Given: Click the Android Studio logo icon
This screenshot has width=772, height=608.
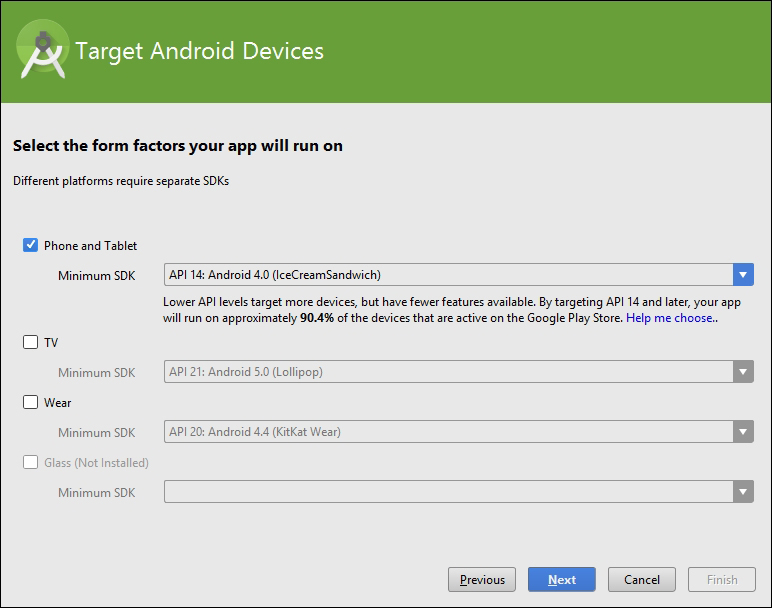Looking at the screenshot, I should [42, 50].
